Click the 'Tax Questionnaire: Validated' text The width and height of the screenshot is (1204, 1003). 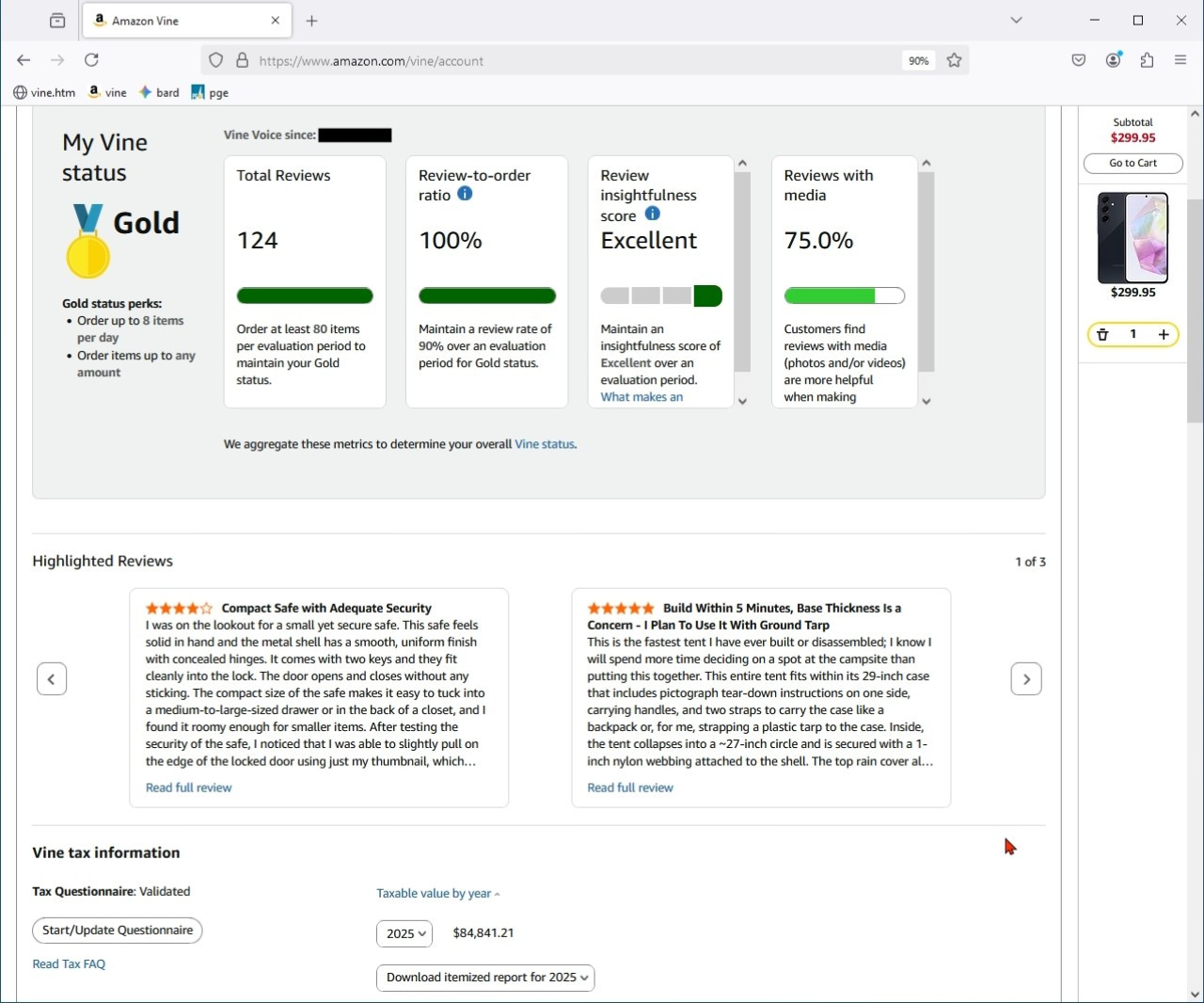111,891
